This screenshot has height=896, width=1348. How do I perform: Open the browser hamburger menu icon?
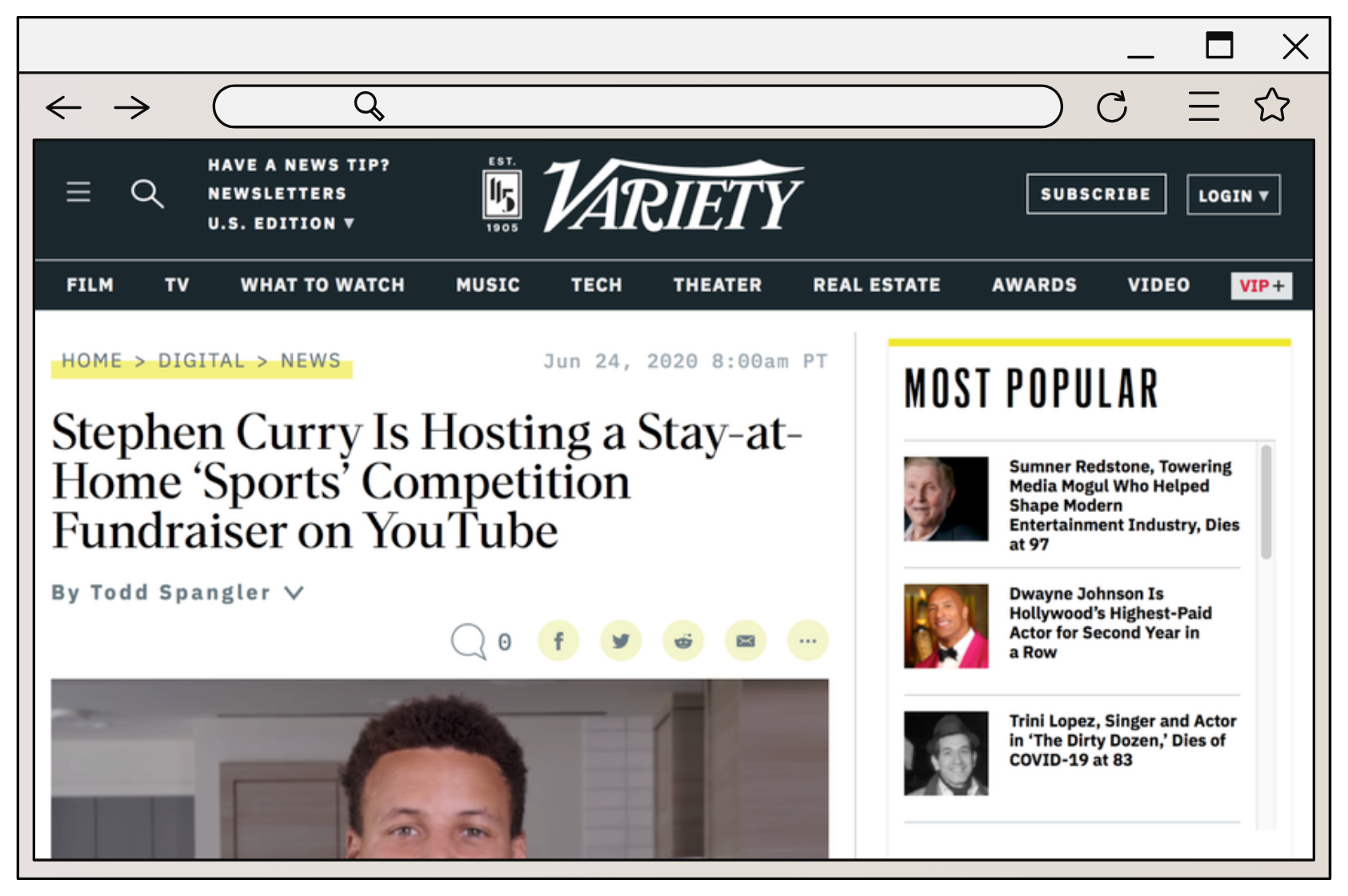click(1204, 106)
